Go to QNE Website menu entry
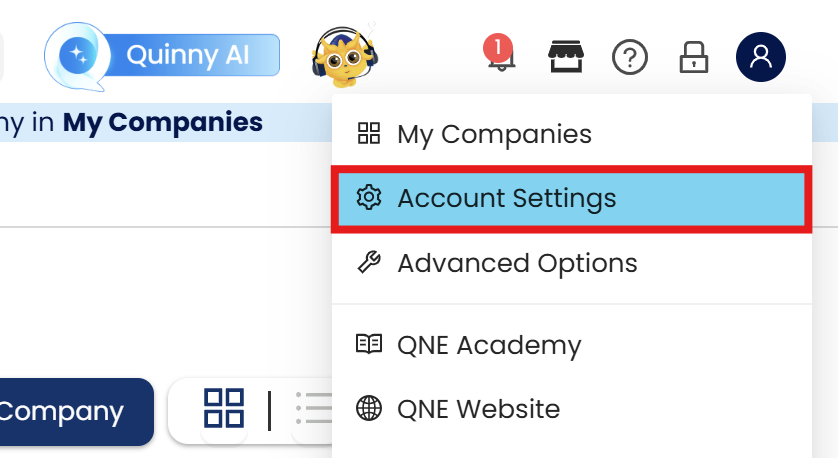Viewport: 838px width, 458px height. click(478, 409)
